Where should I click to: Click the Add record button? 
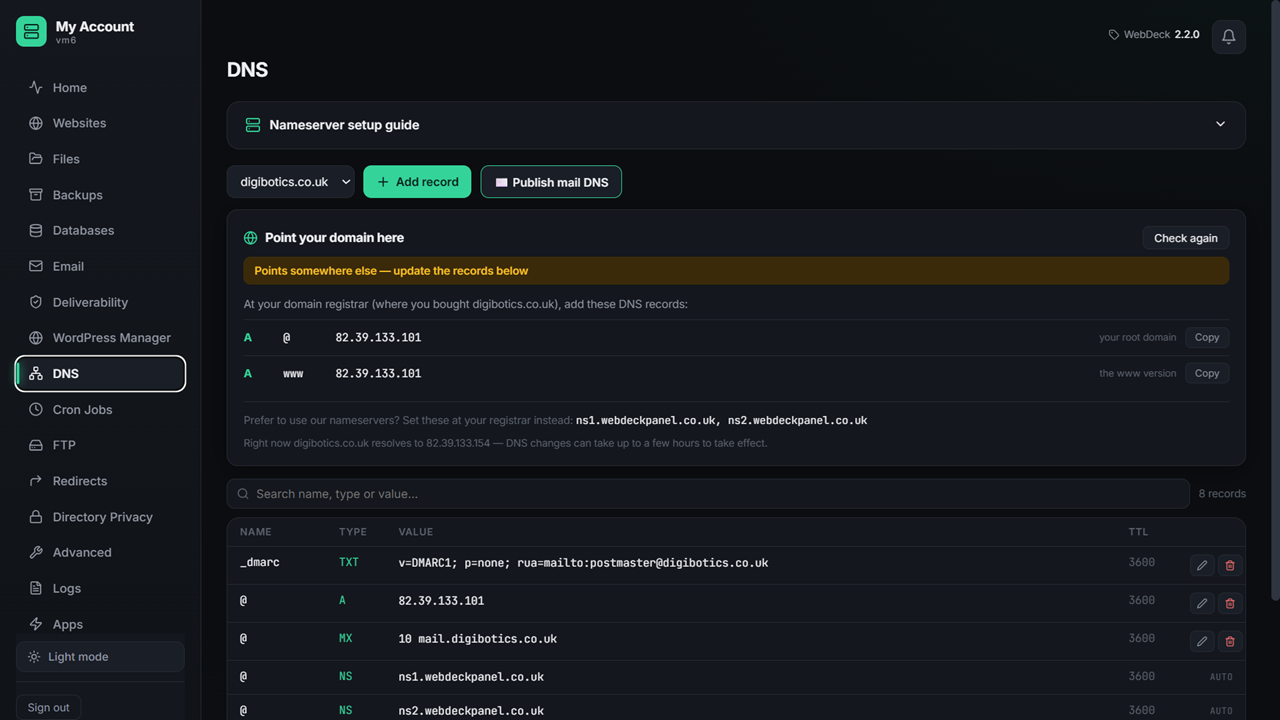coord(417,182)
